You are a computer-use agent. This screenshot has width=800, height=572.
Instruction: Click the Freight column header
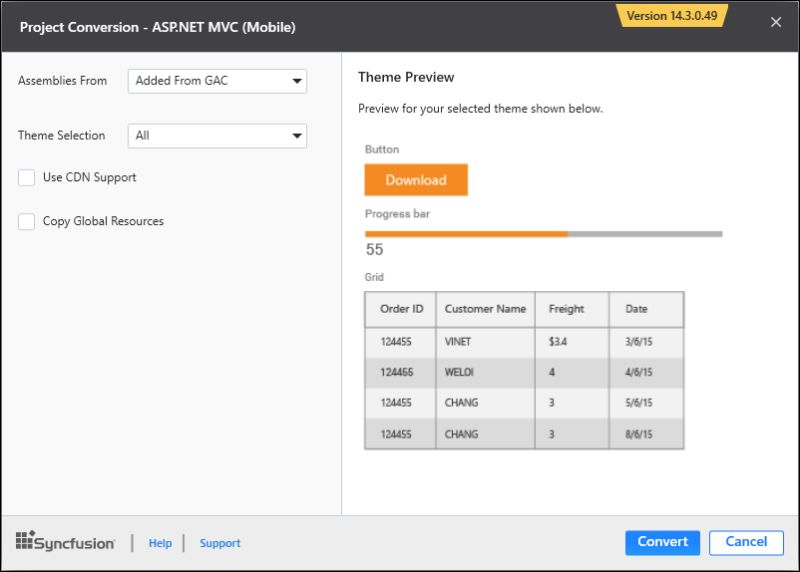572,309
